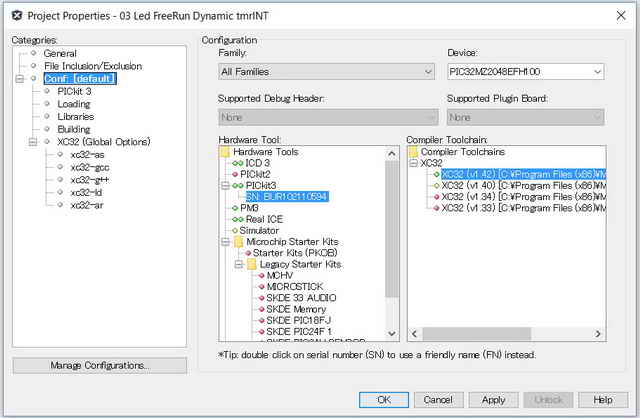
Task: Click the PICkit3 green status icon
Action: pyautogui.click(x=238, y=186)
